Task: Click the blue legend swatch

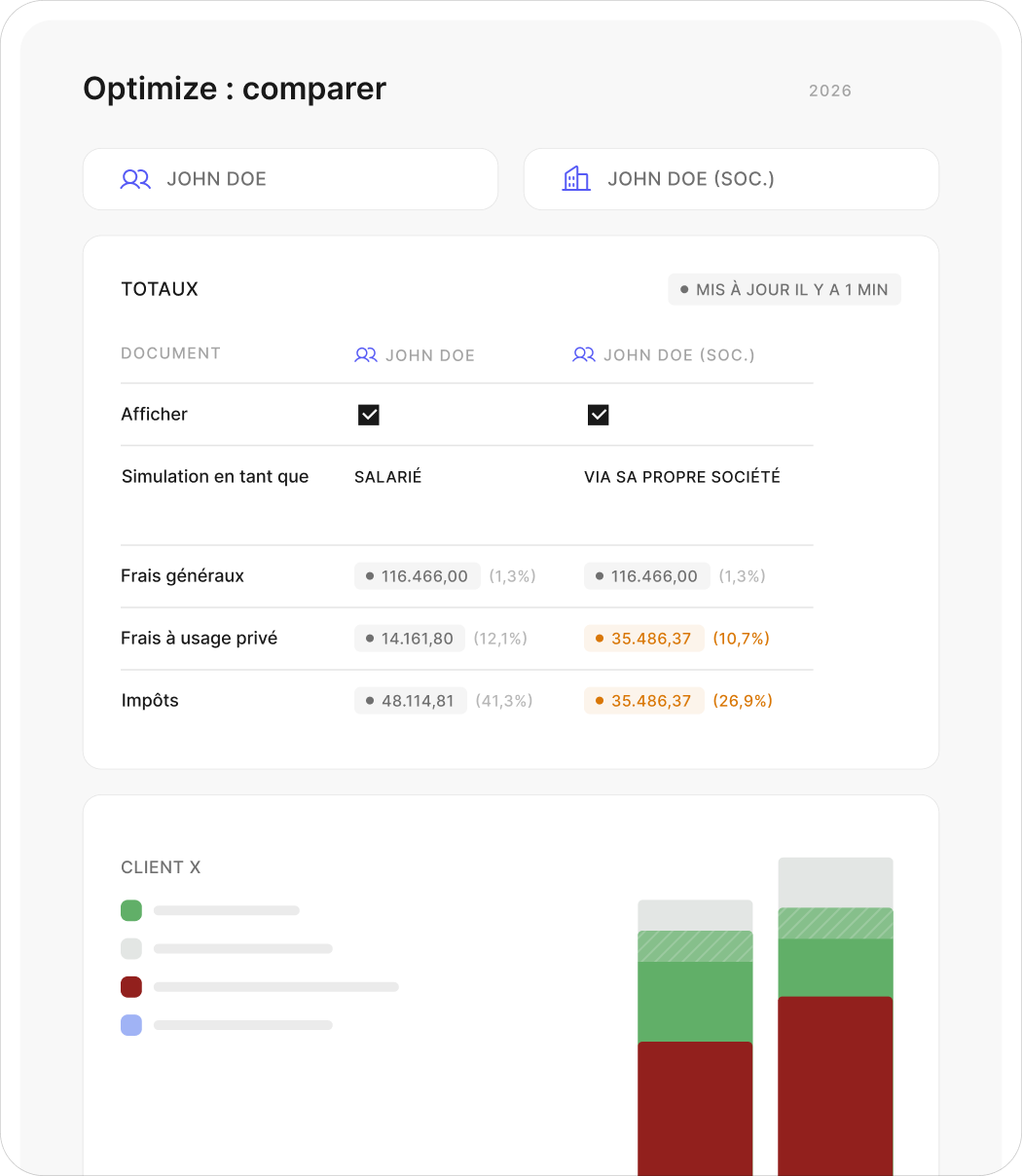Action: [x=131, y=1025]
